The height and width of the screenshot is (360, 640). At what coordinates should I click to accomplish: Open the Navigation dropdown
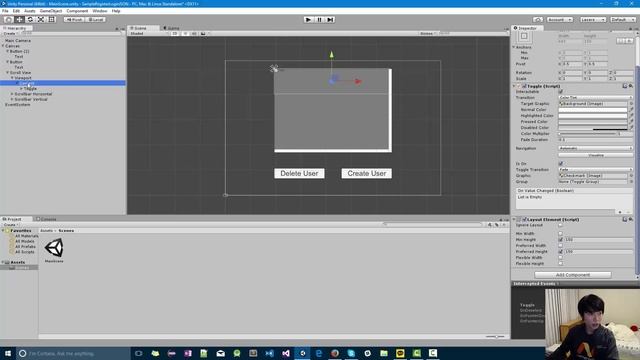click(595, 148)
